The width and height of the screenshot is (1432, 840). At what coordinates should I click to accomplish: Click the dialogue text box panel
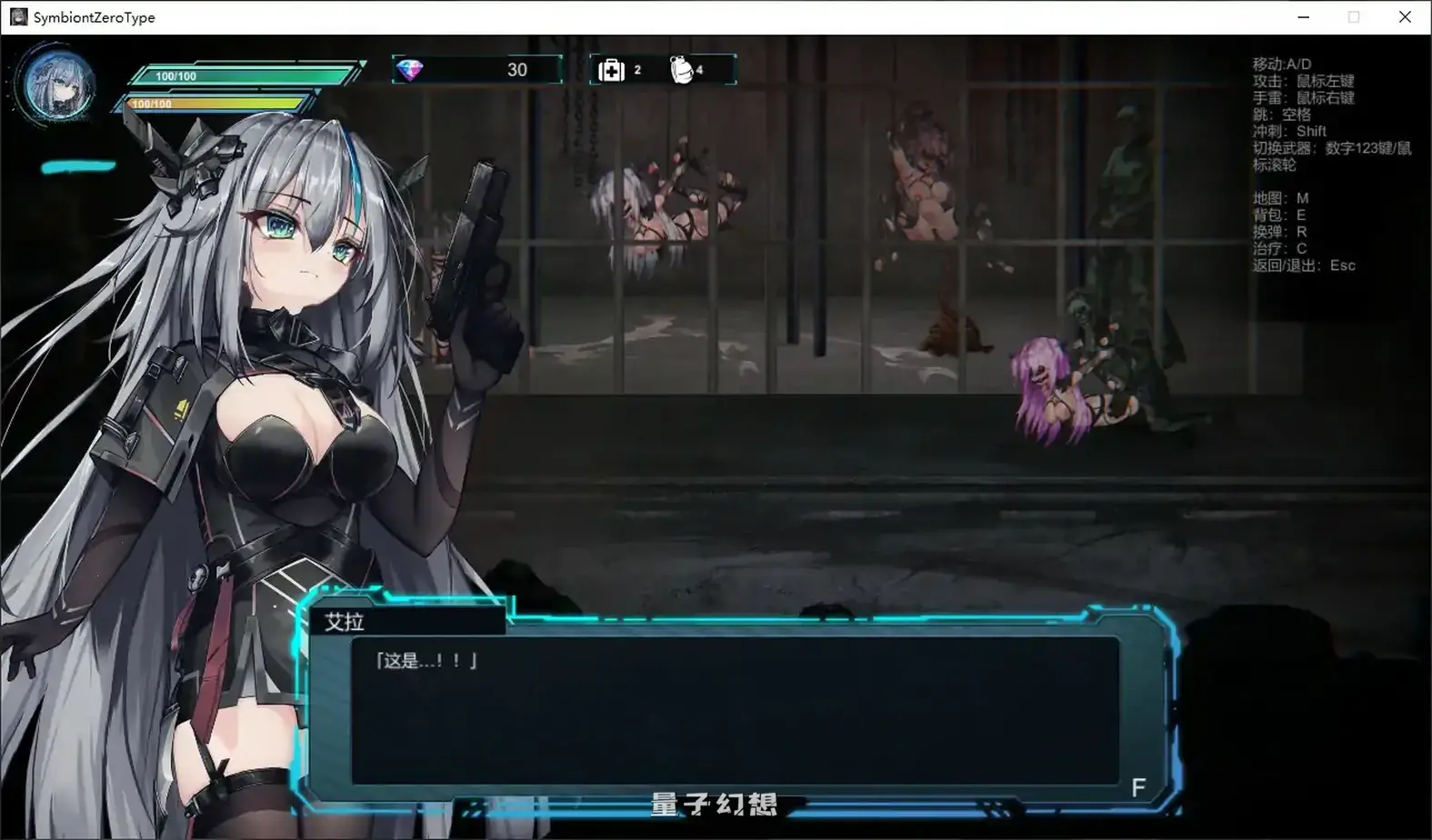pyautogui.click(x=735, y=710)
